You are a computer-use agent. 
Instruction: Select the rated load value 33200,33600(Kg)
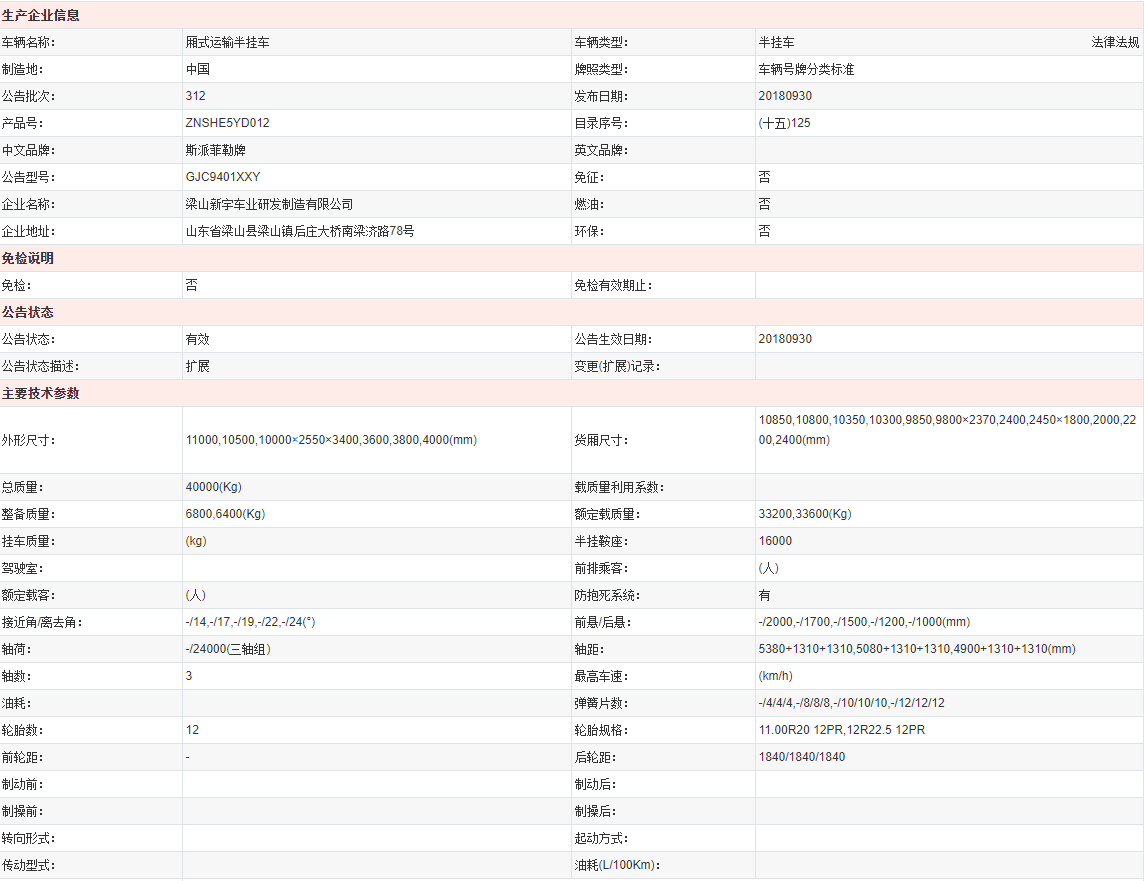click(x=804, y=514)
